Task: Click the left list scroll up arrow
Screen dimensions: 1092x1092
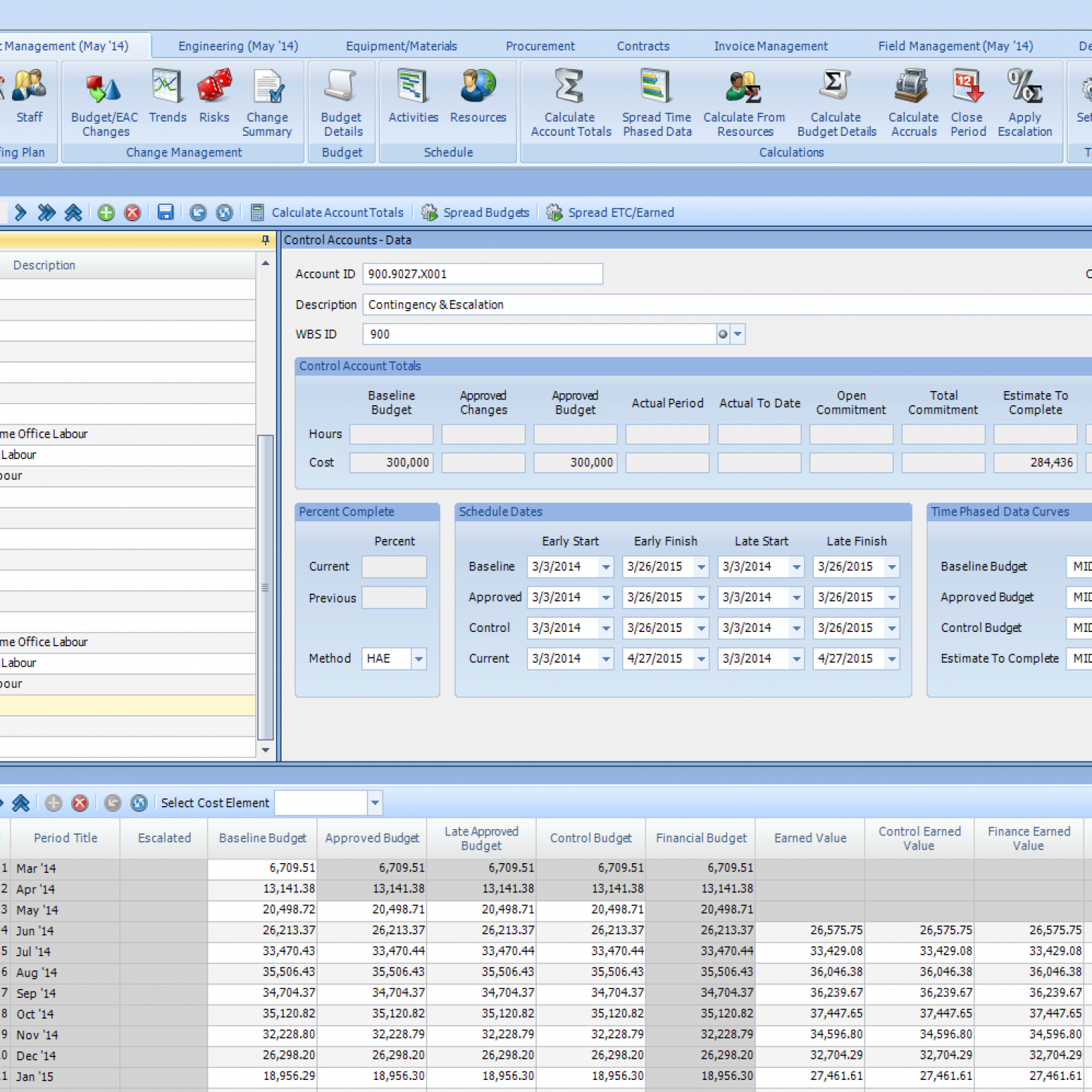Action: coord(265,264)
